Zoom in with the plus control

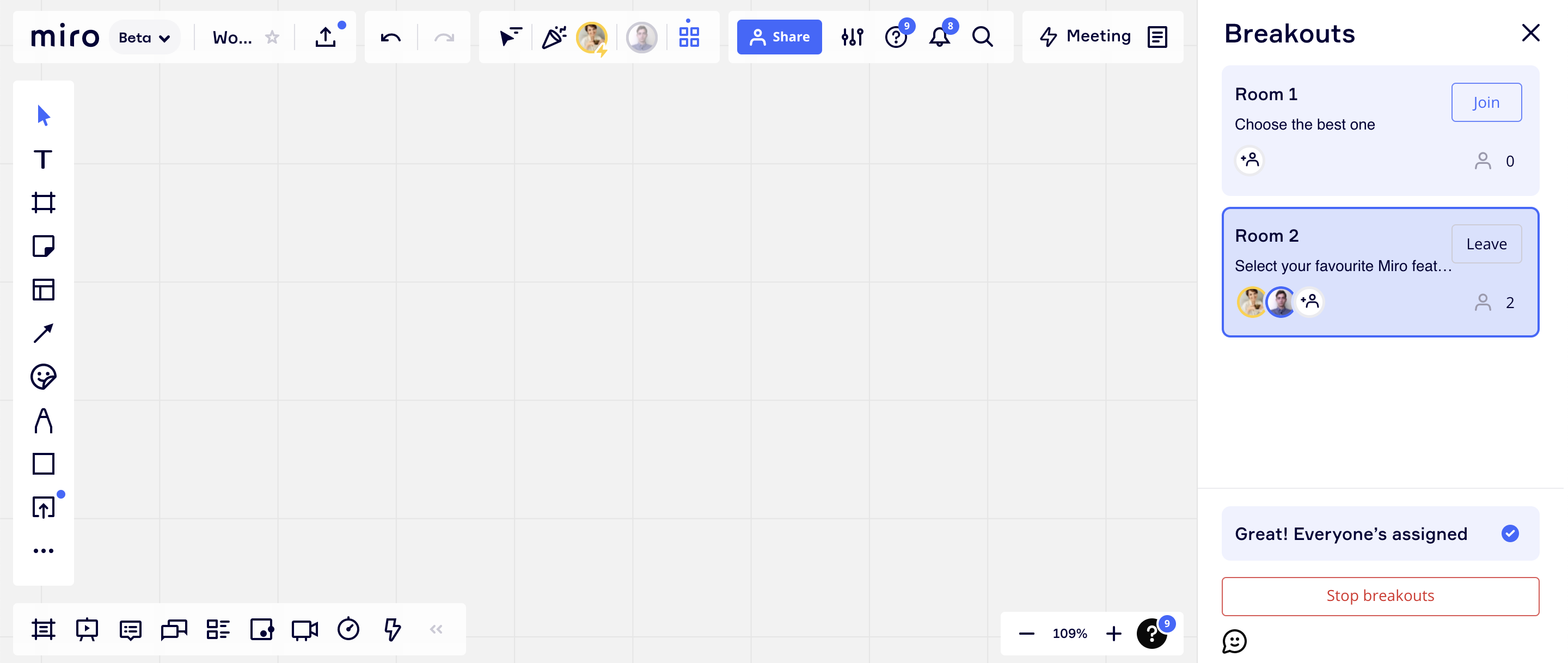pos(1113,634)
